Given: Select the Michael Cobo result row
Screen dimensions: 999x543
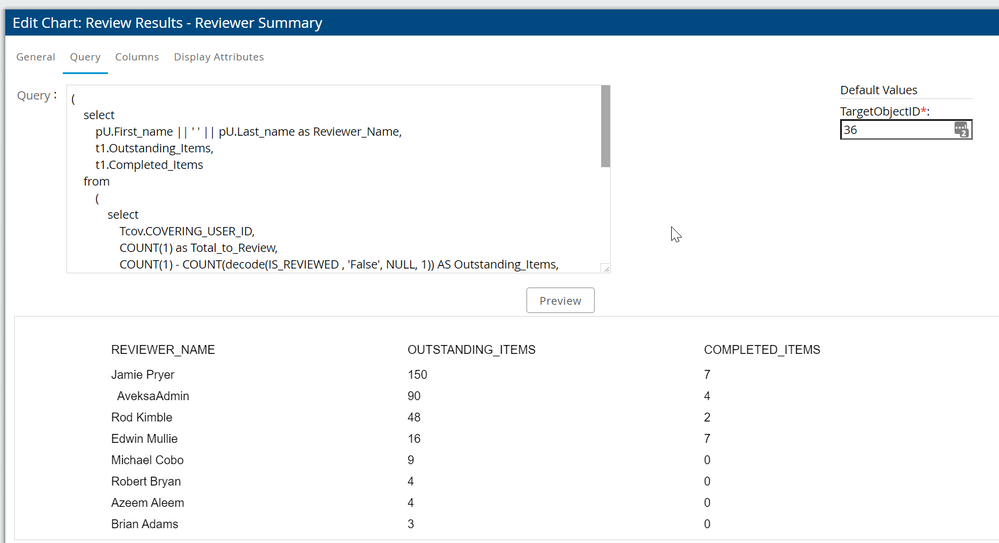Looking at the screenshot, I should tap(147, 460).
